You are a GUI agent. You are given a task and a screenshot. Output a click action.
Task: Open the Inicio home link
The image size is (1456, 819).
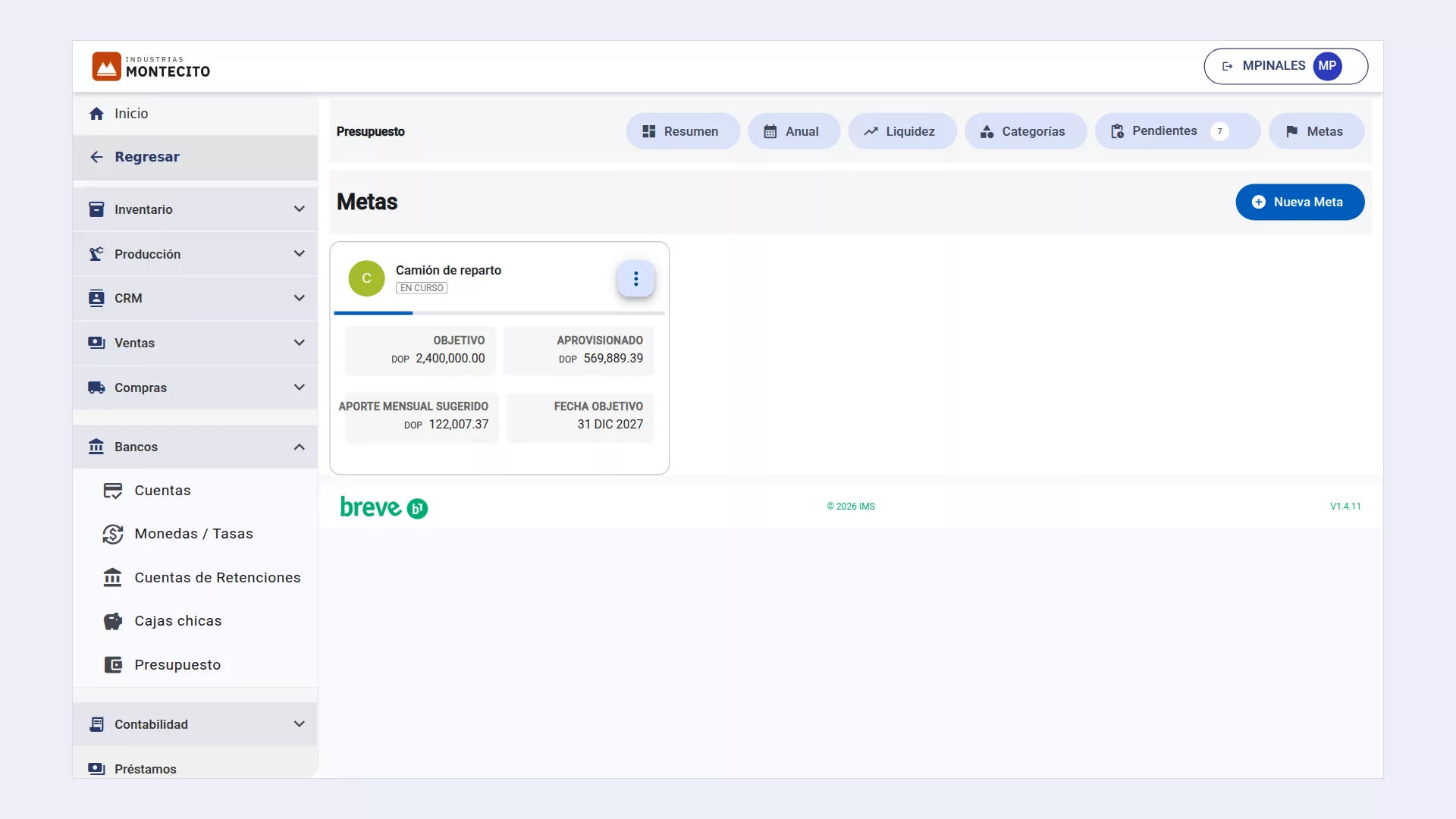(195, 114)
